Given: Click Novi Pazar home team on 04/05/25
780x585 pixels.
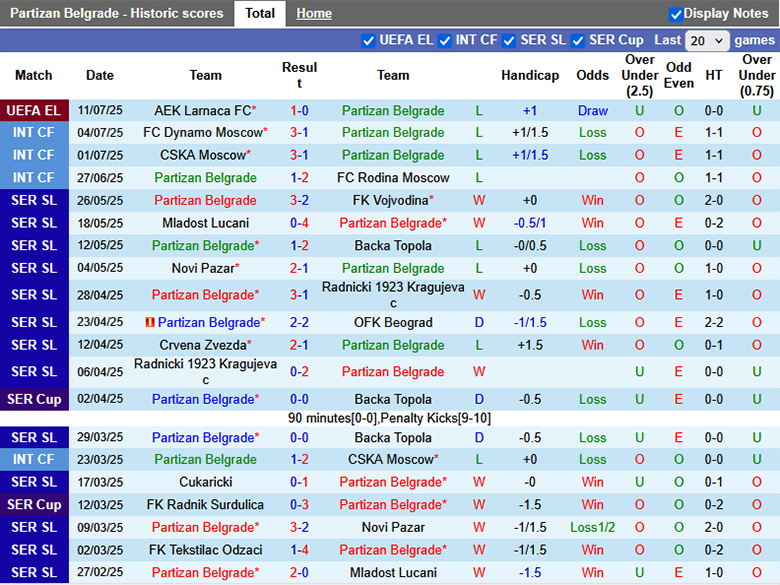Looking at the screenshot, I should click(x=203, y=268).
